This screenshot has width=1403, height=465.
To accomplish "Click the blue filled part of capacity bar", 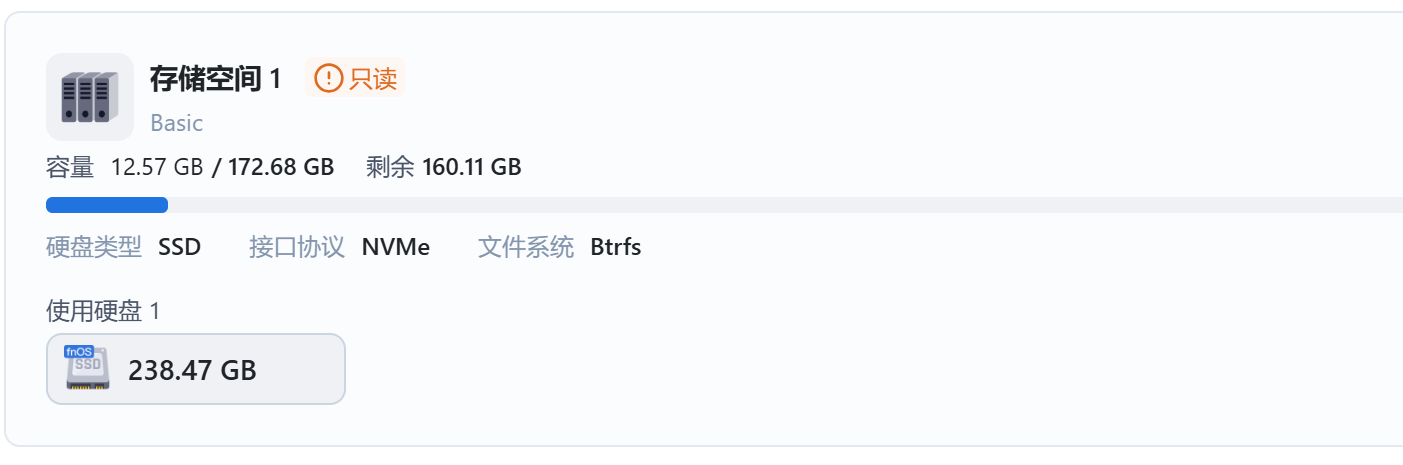I will (107, 205).
